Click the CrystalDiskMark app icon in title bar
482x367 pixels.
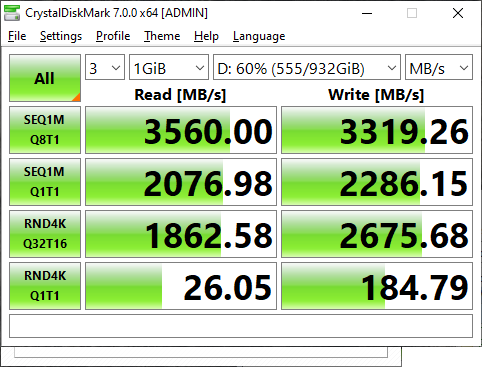pyautogui.click(x=12, y=13)
